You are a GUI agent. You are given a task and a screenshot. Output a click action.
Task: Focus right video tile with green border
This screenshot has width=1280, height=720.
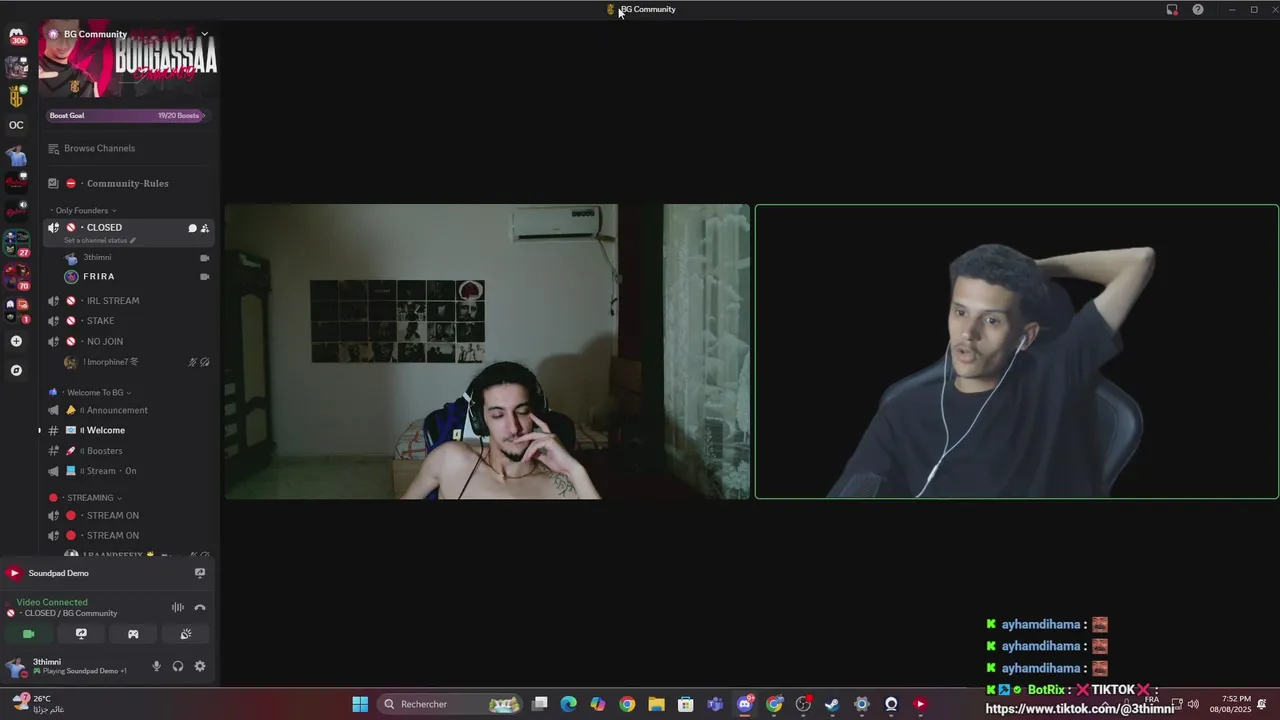pos(1016,352)
